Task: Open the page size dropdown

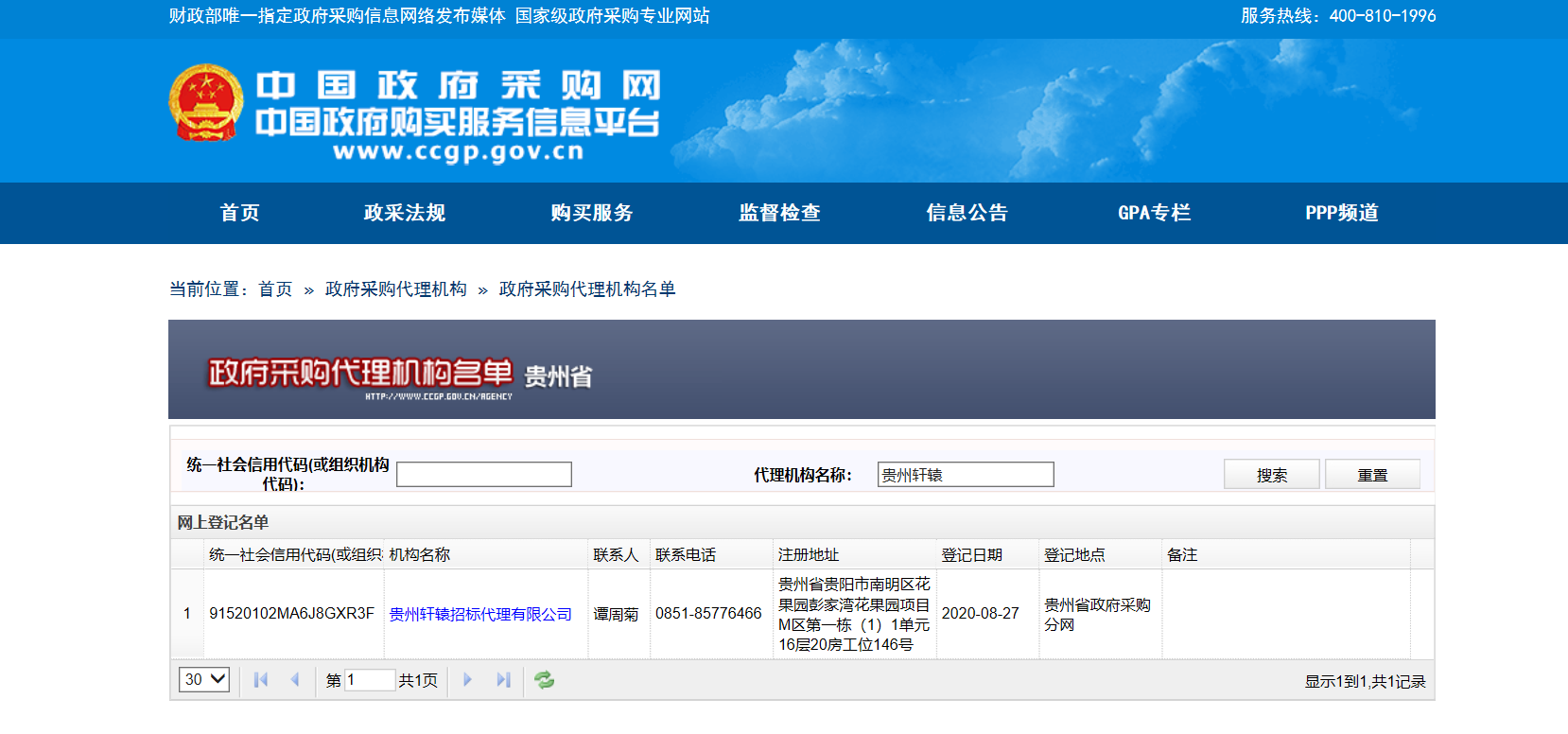Action: 204,679
